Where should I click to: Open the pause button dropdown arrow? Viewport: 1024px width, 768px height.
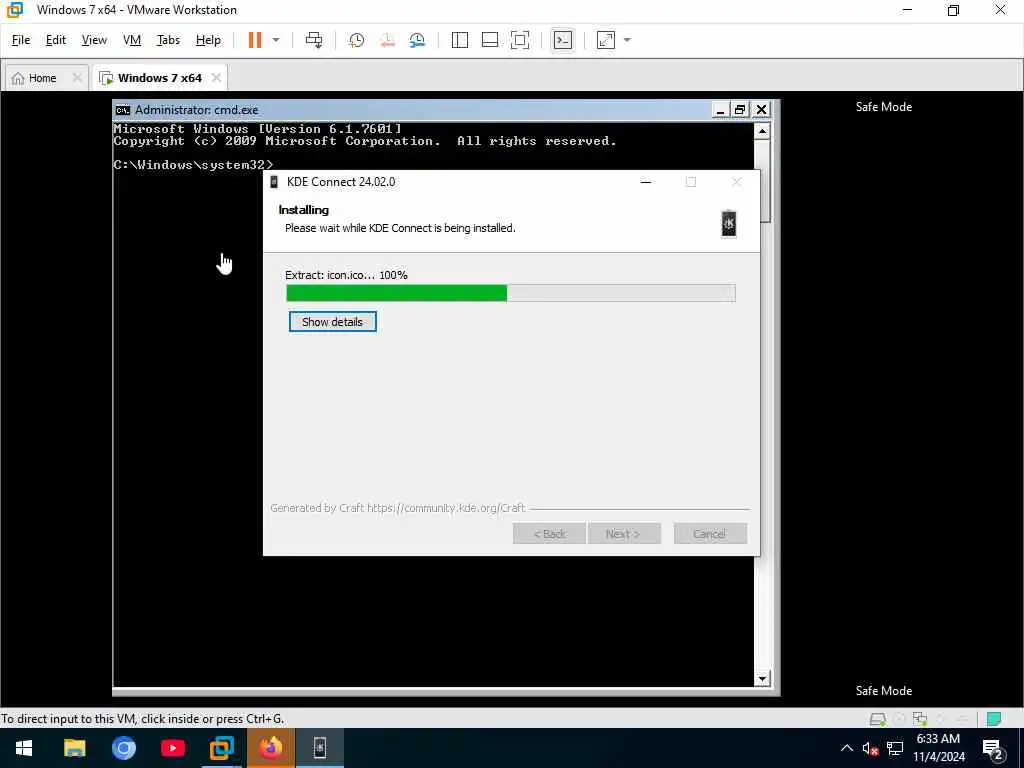(276, 40)
